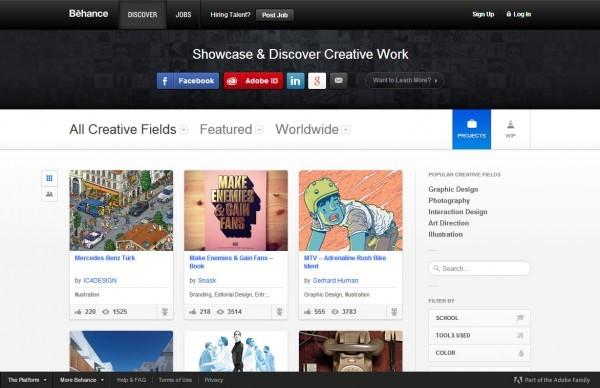Image resolution: width=600 pixels, height=388 pixels.
Task: Click the Tools Used filter icon
Action: (520, 335)
